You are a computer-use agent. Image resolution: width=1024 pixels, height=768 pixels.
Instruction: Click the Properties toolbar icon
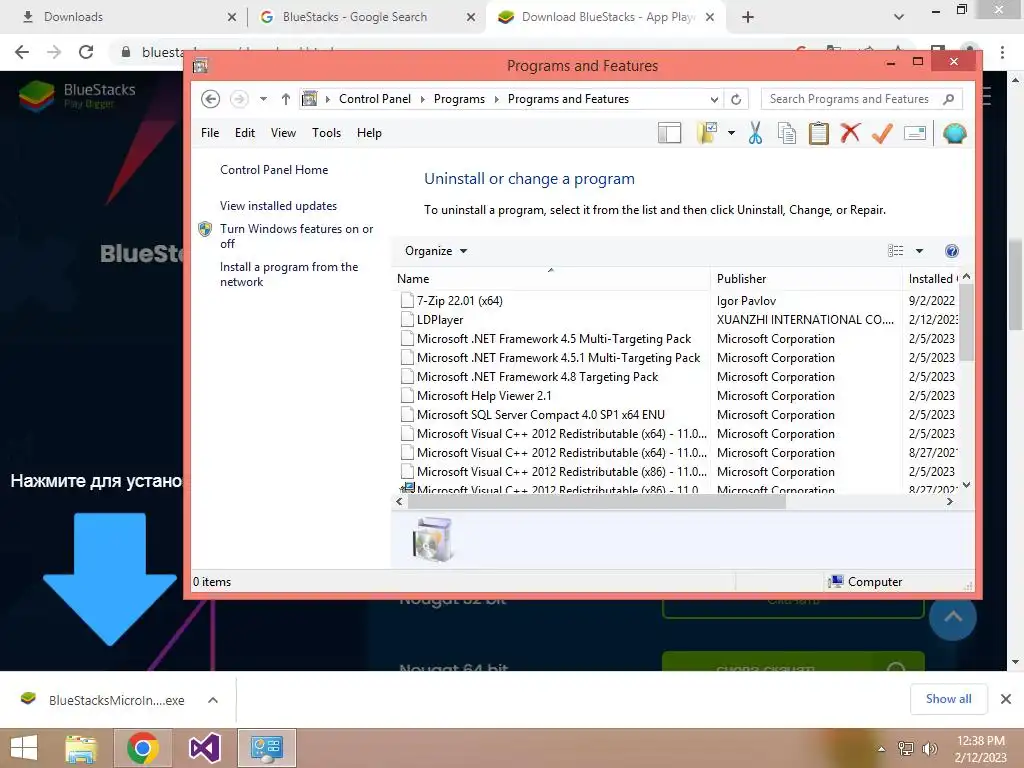(914, 133)
